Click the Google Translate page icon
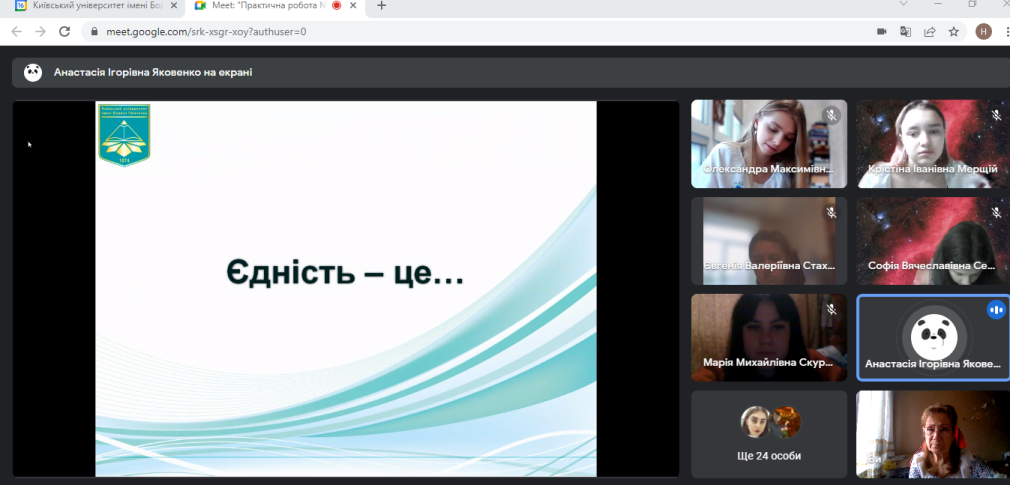Screen dimensions: 1010x485 pos(906,31)
